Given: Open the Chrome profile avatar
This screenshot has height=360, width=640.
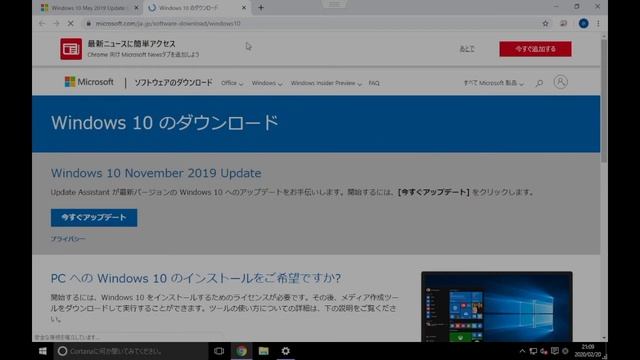Looking at the screenshot, I should [583, 24].
